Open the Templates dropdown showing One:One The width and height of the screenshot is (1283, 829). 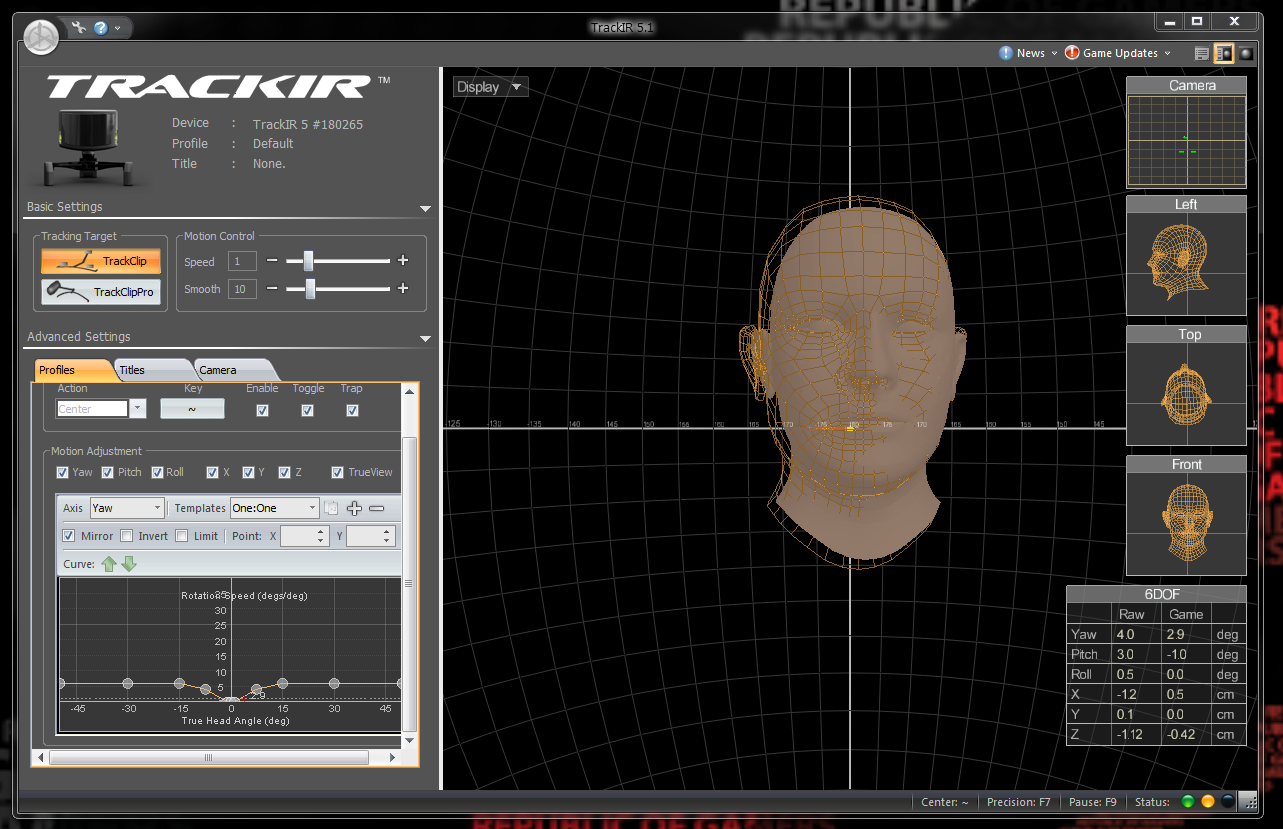click(x=275, y=508)
